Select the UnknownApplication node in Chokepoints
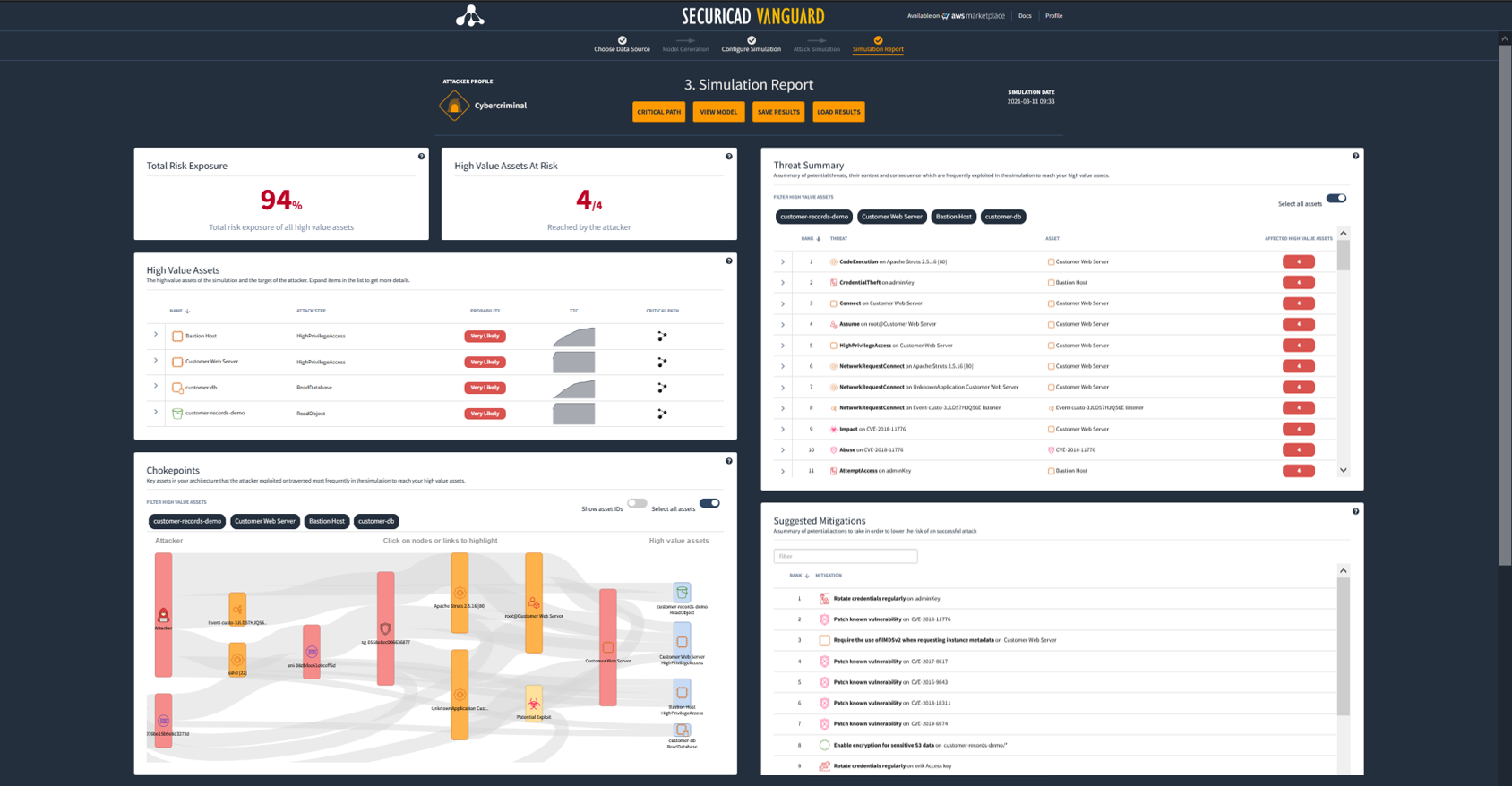Image resolution: width=1512 pixels, height=786 pixels. coord(460,695)
